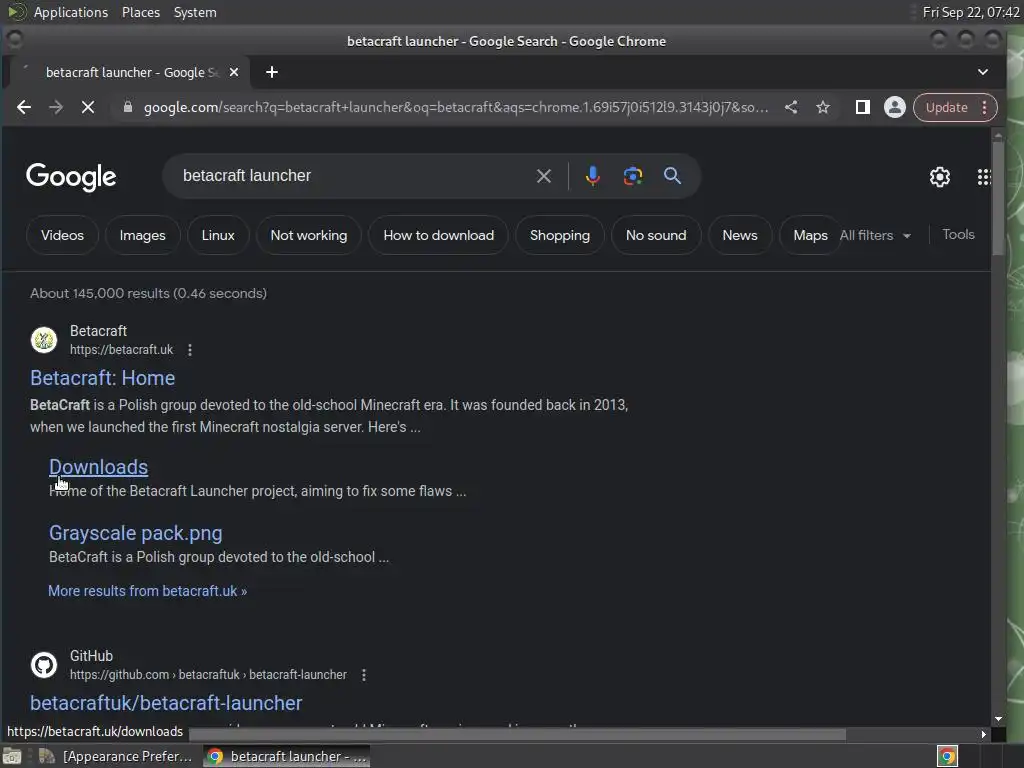1024x768 pixels.
Task: Expand the All filters dropdown
Action: pyautogui.click(x=875, y=235)
